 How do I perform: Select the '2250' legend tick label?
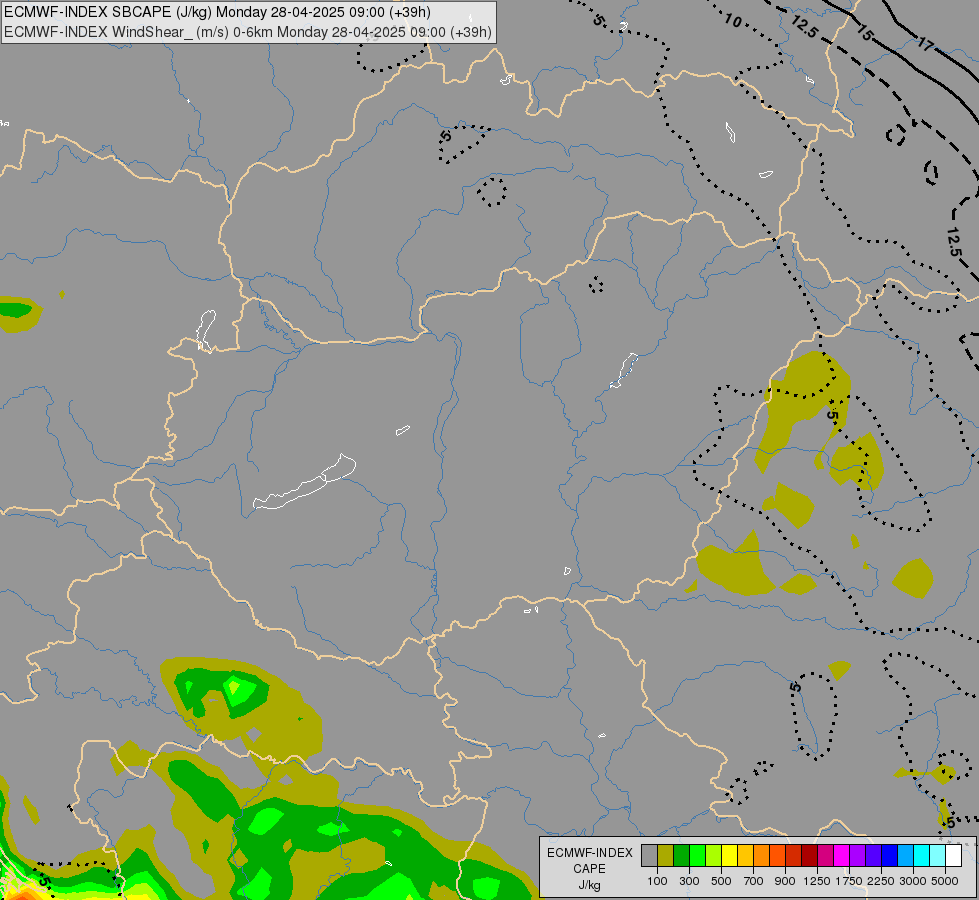tap(881, 881)
